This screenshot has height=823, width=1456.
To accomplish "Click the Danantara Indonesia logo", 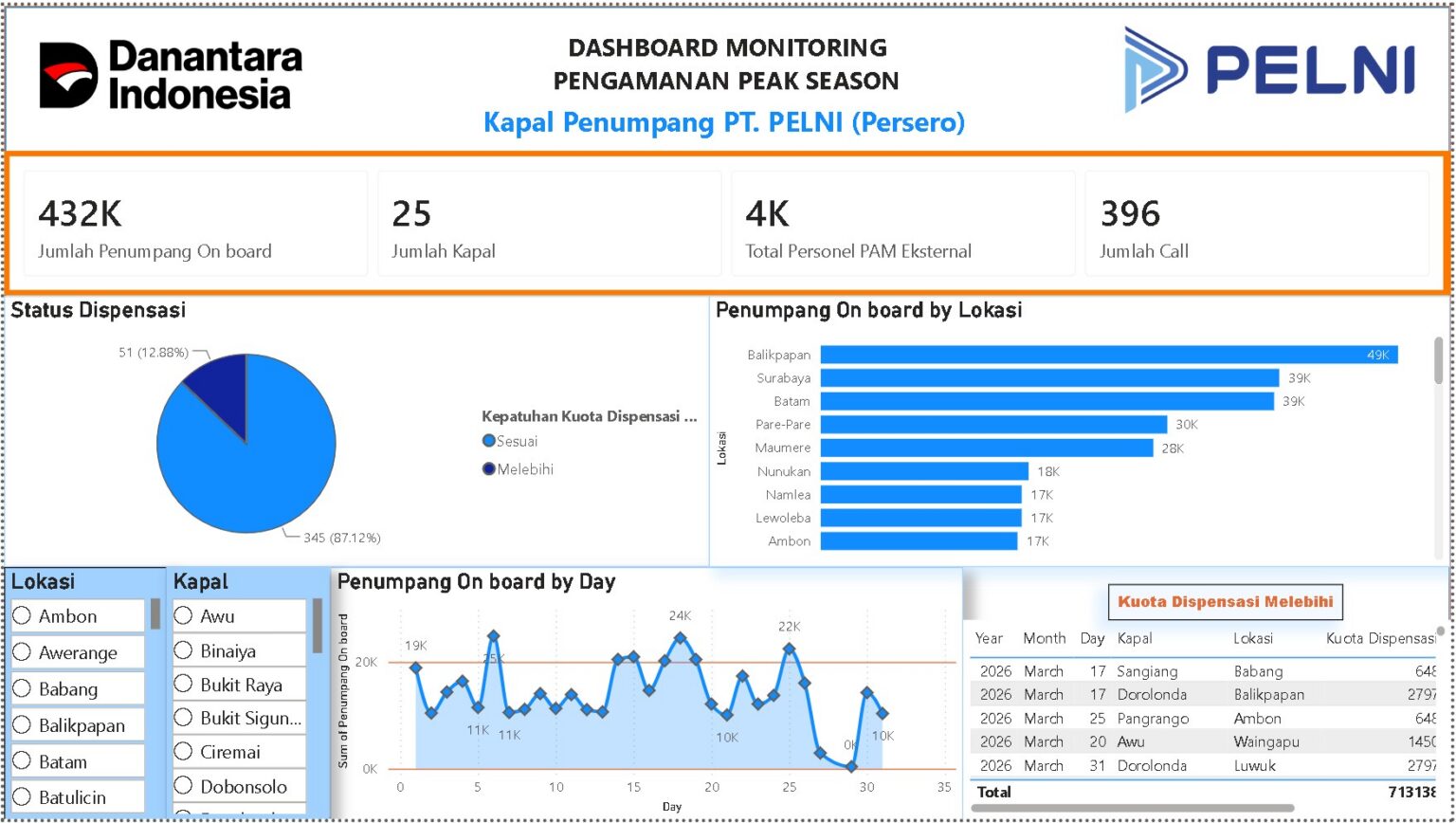I will tap(171, 75).
